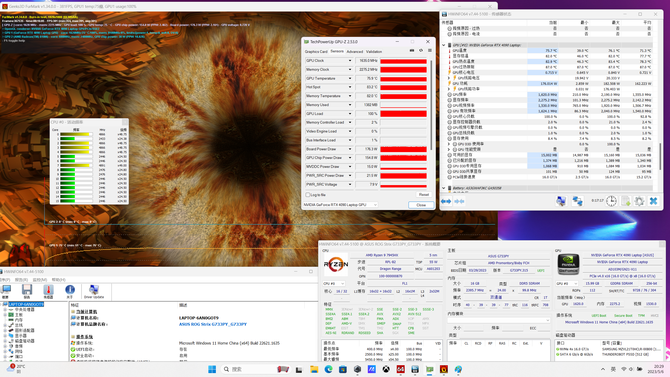Click the NVIDIA logo in system summary window

[x=569, y=264]
